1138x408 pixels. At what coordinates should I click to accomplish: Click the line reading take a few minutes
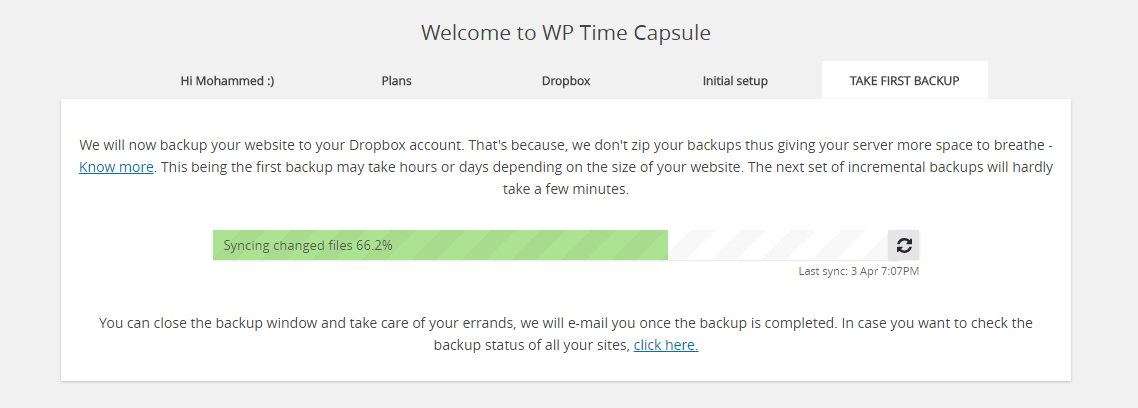566,189
